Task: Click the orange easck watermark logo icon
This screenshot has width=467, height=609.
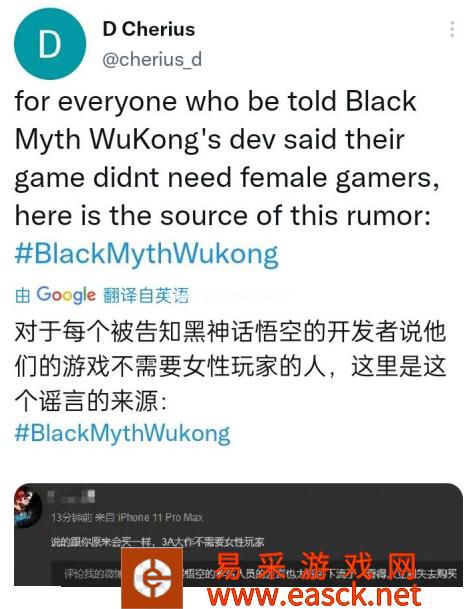Action: (152, 578)
